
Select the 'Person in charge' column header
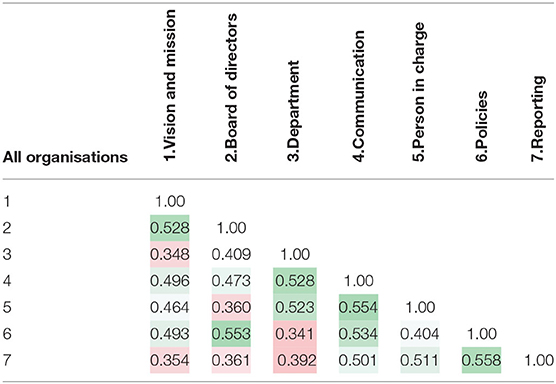point(419,92)
